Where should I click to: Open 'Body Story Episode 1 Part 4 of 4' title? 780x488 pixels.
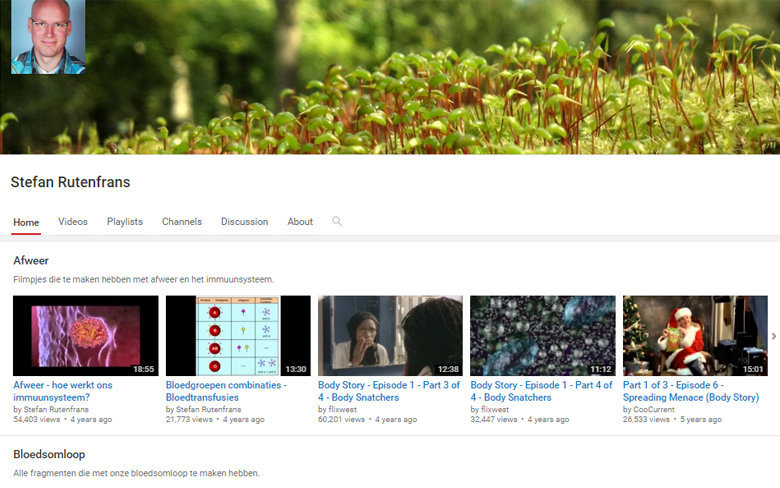tap(541, 391)
